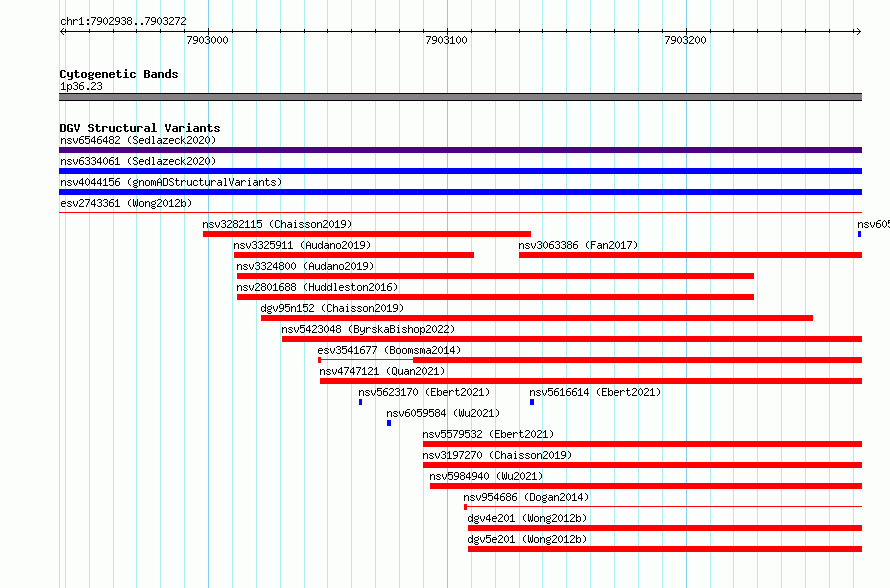Select the nsv6334061 (Sedlazeck2020) blue bar
Image resolution: width=890 pixels, height=588 pixels.
click(460, 171)
